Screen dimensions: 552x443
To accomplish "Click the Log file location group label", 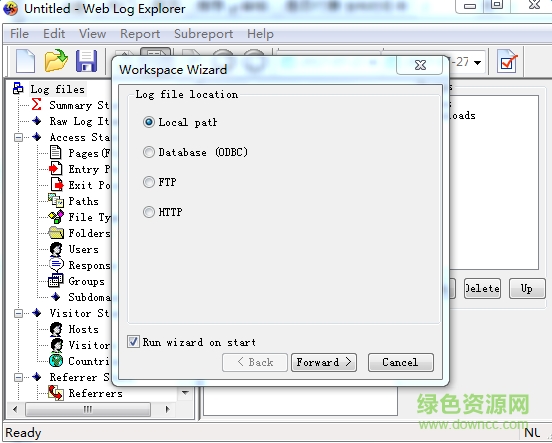I will (x=187, y=94).
